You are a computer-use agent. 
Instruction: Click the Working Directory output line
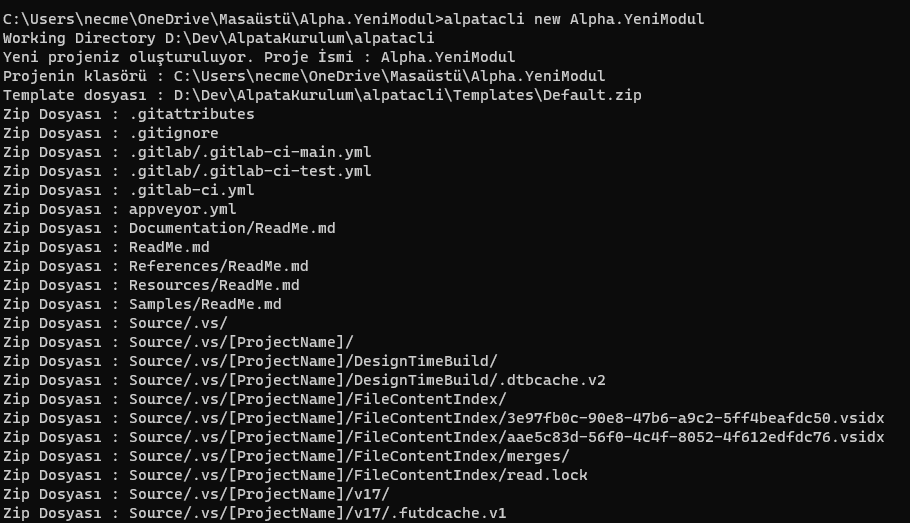coord(218,38)
